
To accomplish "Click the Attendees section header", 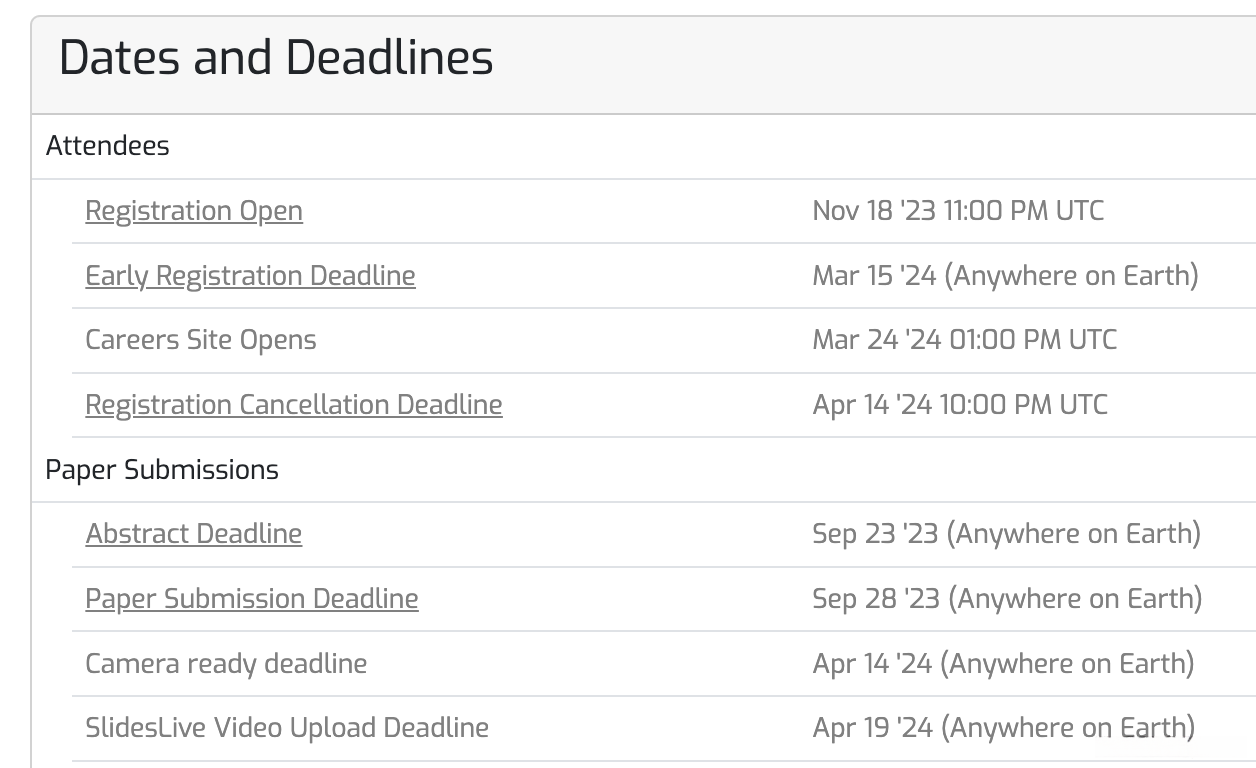I will pyautogui.click(x=108, y=146).
